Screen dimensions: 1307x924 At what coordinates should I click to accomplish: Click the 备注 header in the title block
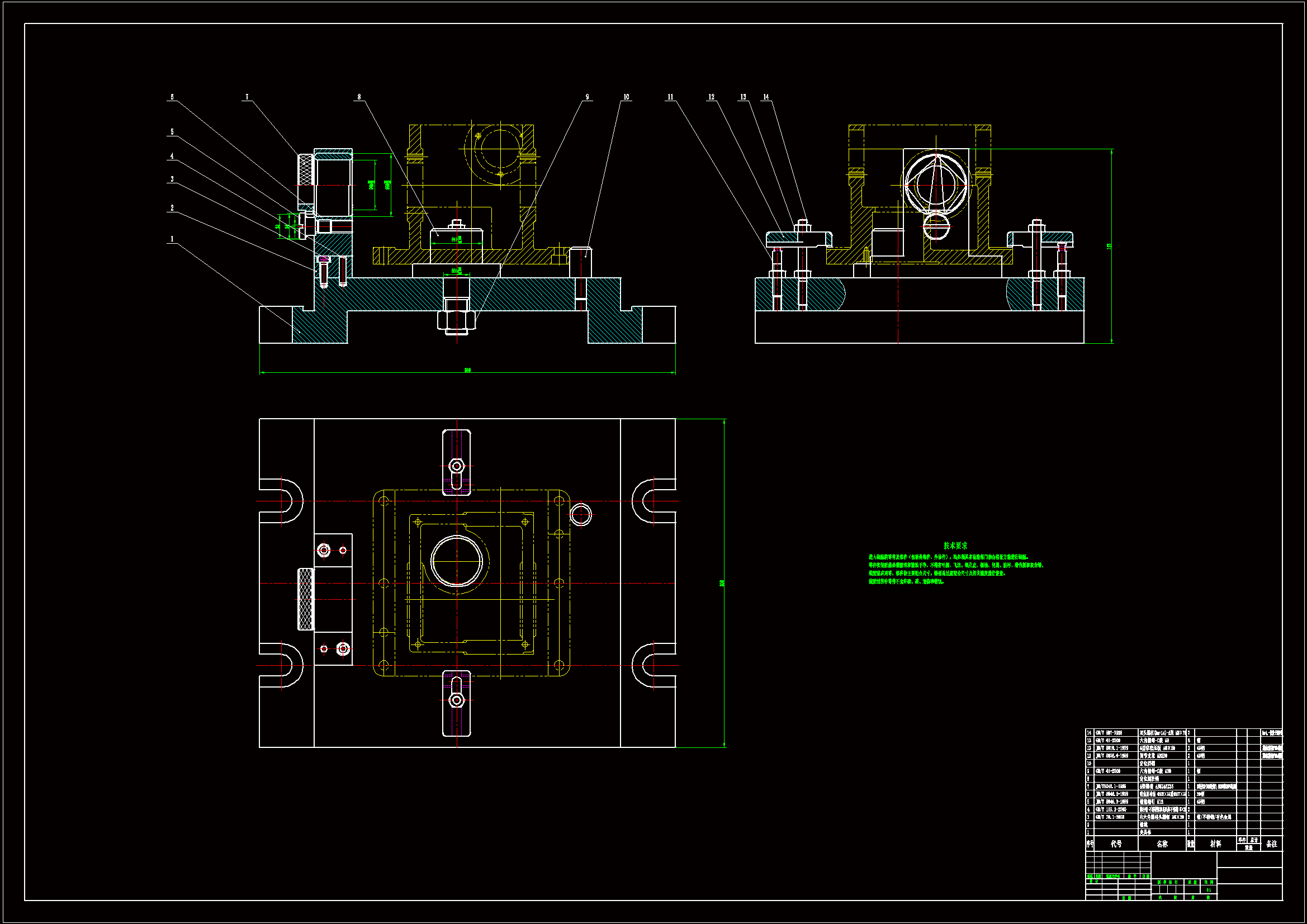point(1271,844)
